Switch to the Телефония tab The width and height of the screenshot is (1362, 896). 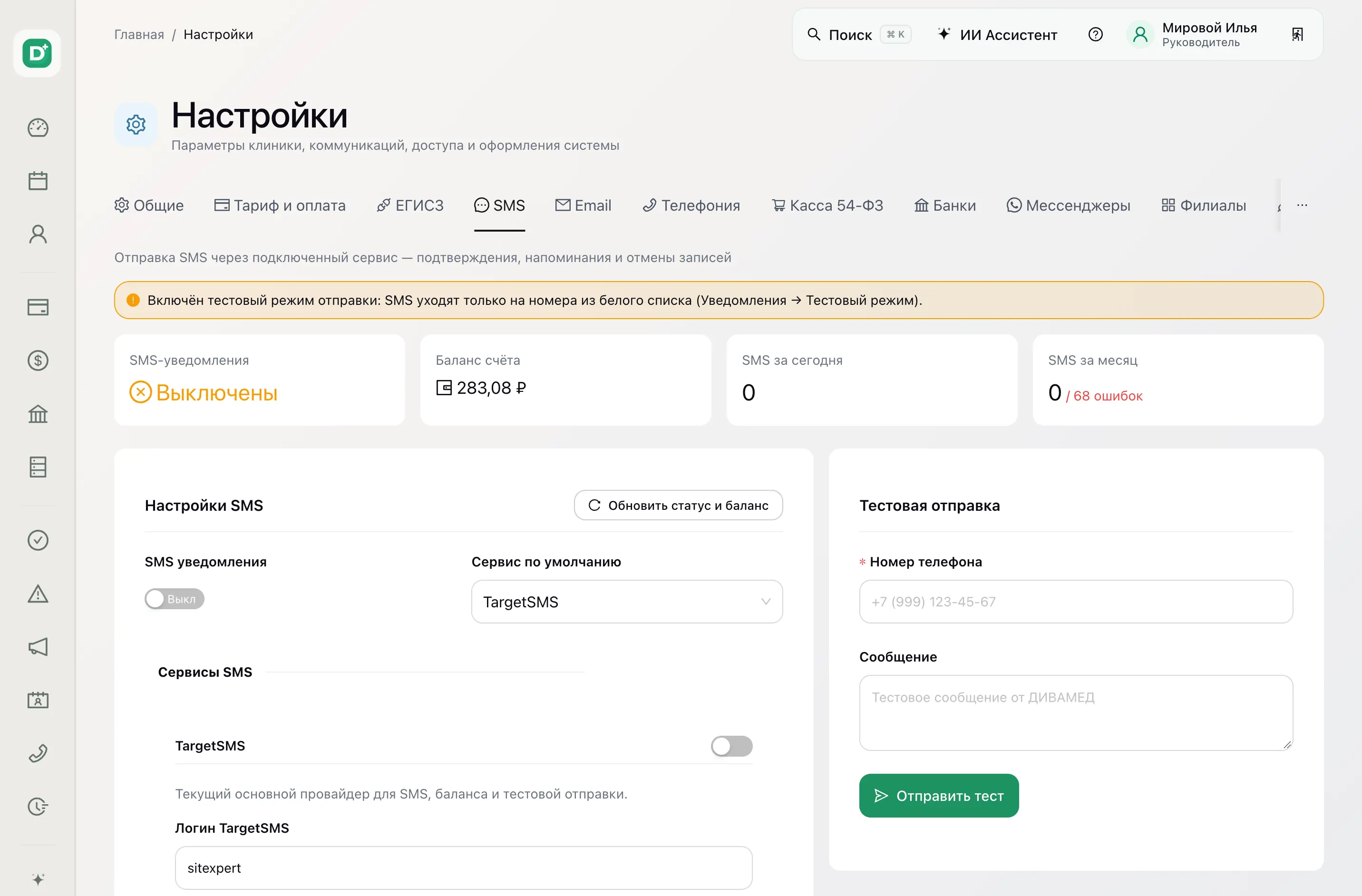pyautogui.click(x=691, y=205)
